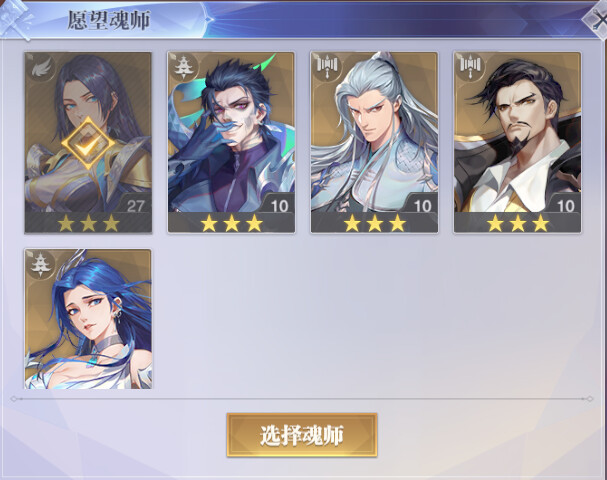
Task: Select the silver-haired soul master card
Action: (x=374, y=142)
